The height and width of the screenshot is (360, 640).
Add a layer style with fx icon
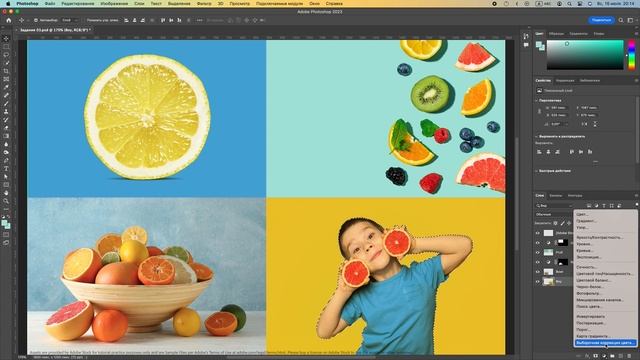(587, 356)
